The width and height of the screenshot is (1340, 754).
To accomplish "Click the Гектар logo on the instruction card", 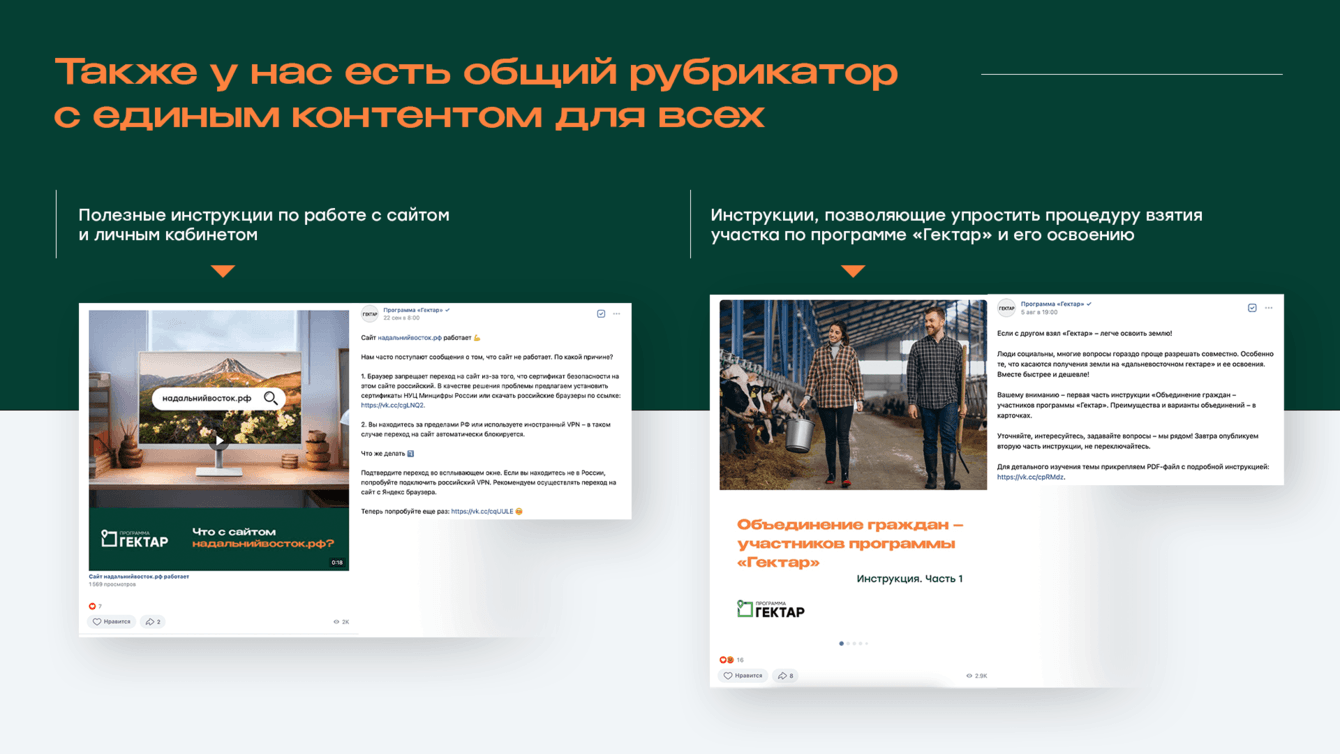I will (771, 609).
